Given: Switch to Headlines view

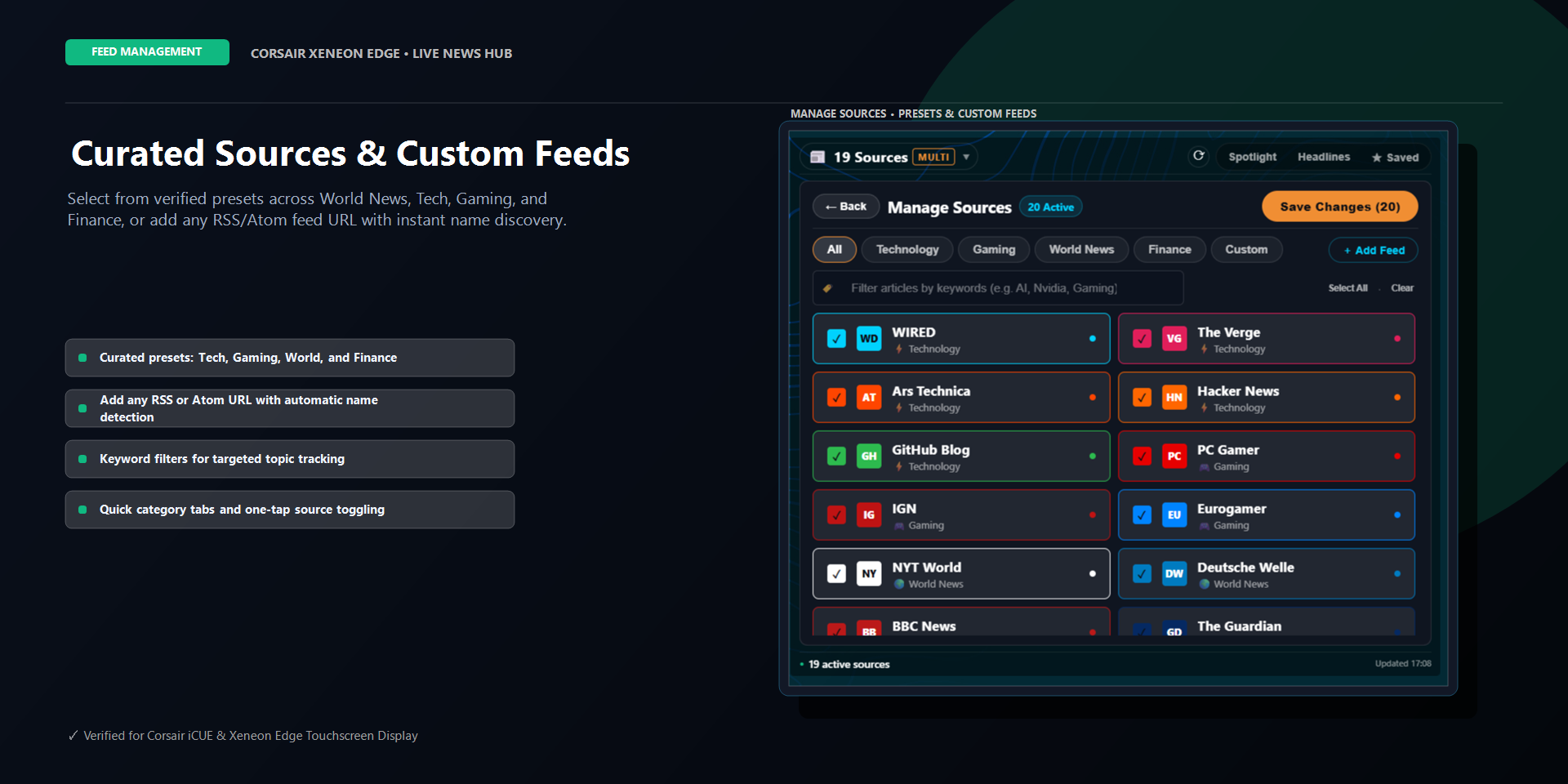Looking at the screenshot, I should [1324, 157].
